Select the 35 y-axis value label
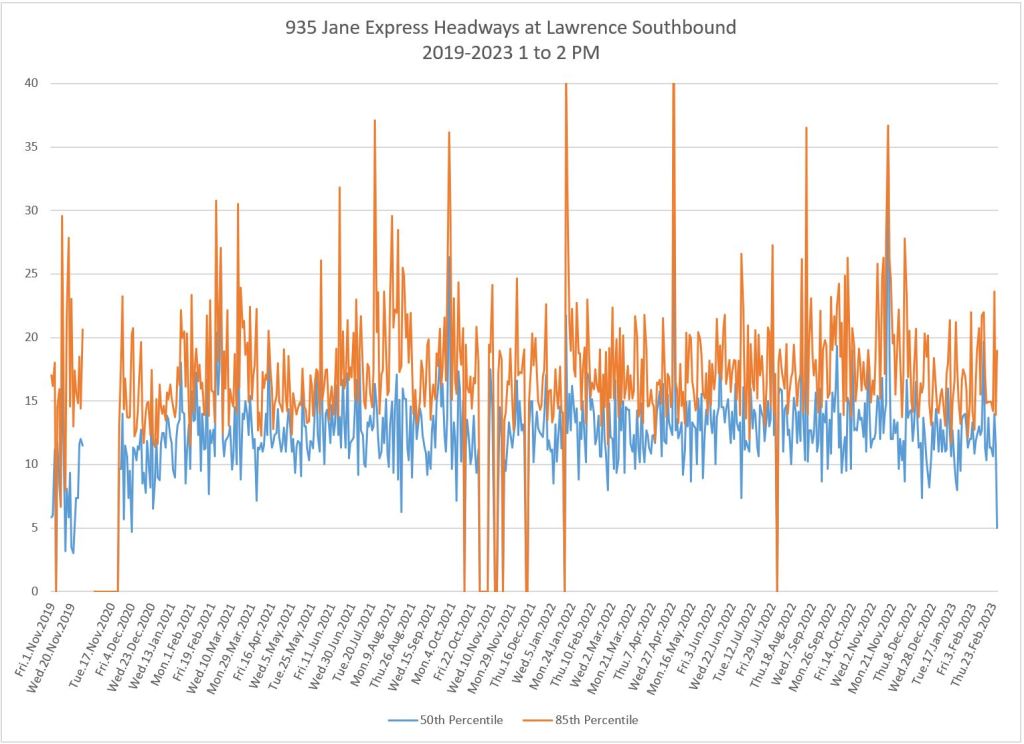The image size is (1024, 744). click(x=32, y=147)
